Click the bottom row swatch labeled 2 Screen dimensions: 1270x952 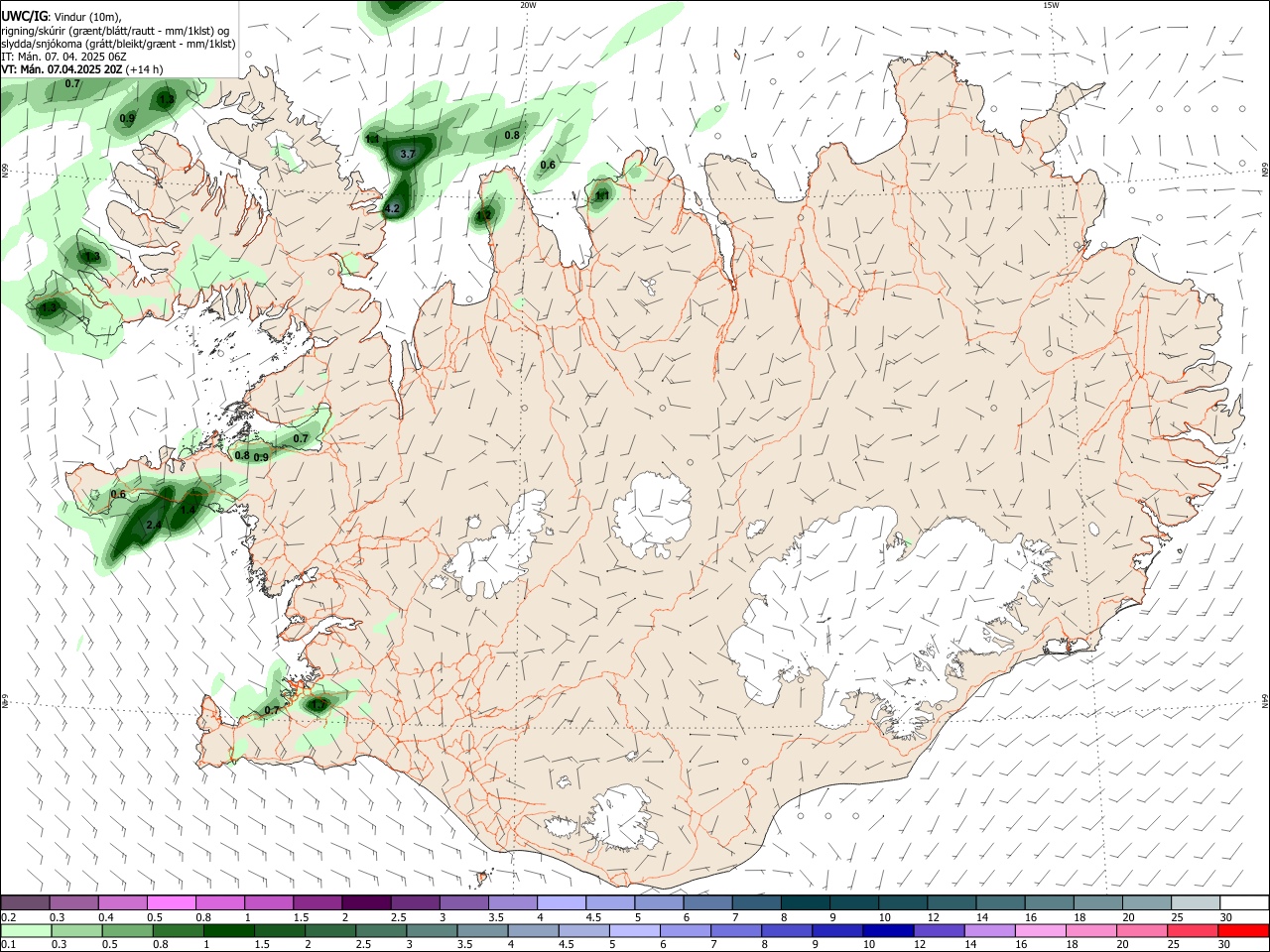(x=329, y=930)
